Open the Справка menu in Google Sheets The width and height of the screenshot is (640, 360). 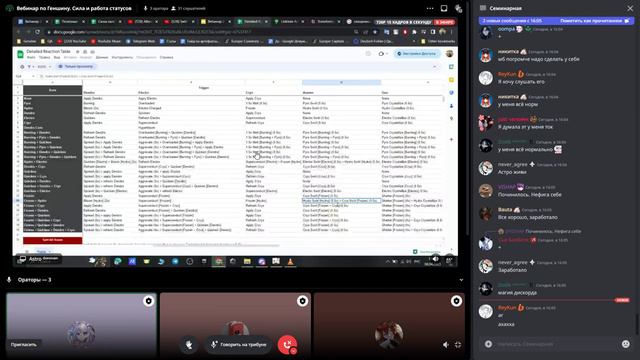click(167, 58)
